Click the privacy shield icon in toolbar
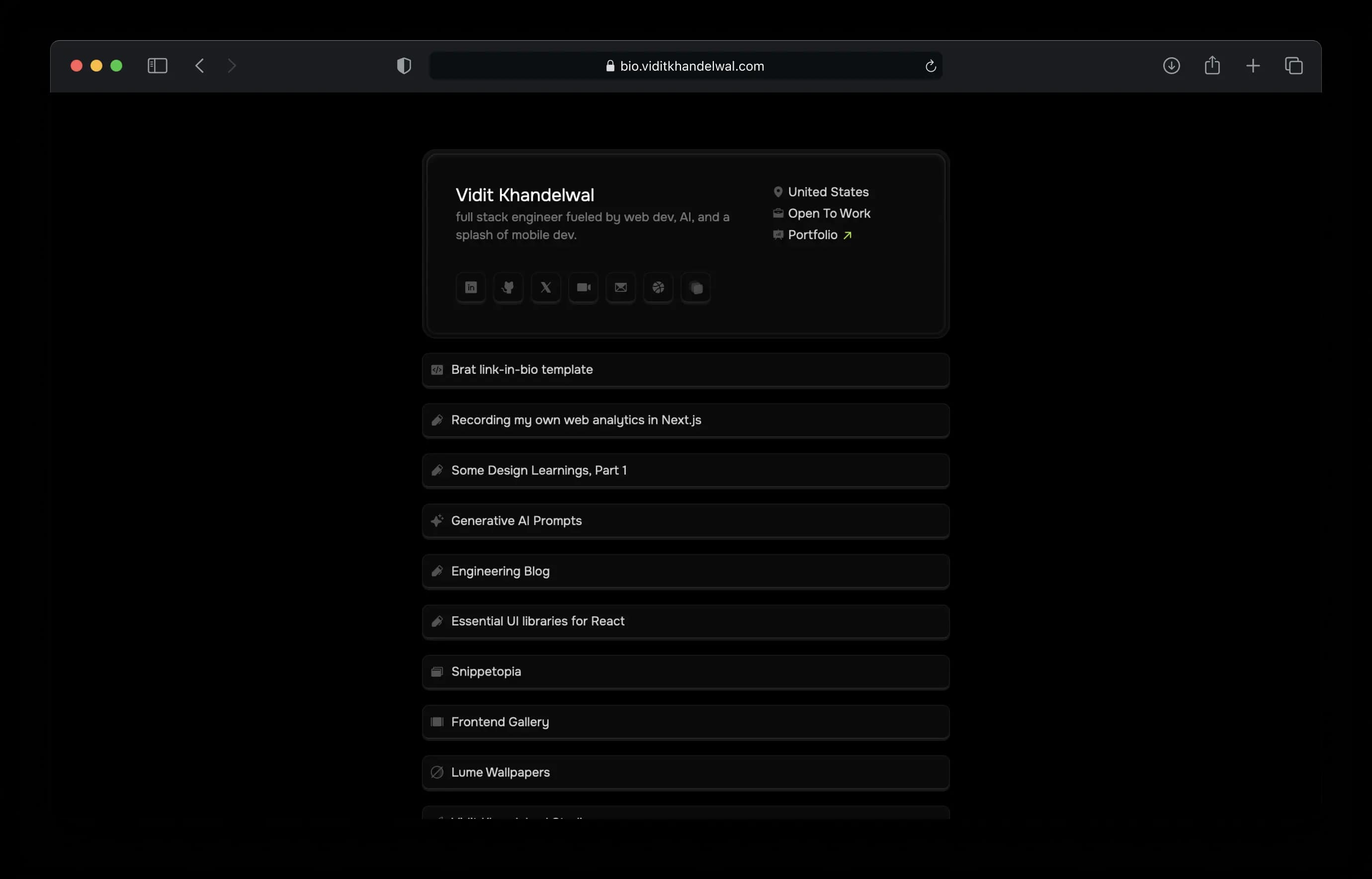 (x=404, y=66)
